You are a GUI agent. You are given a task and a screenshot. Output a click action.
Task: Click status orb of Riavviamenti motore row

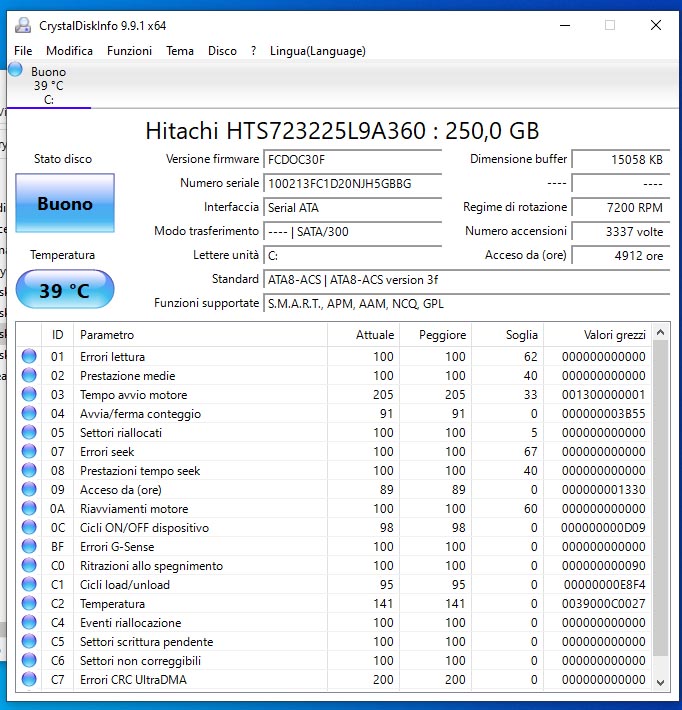tap(29, 509)
